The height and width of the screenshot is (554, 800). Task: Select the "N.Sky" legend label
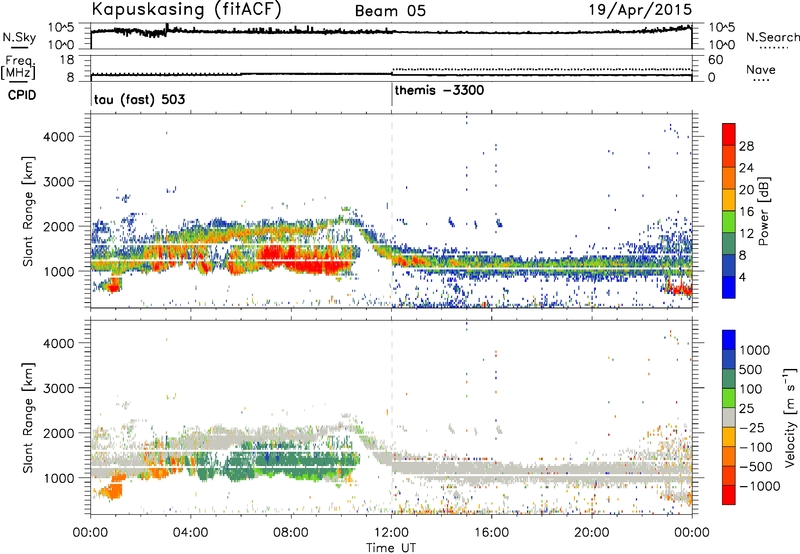19,38
